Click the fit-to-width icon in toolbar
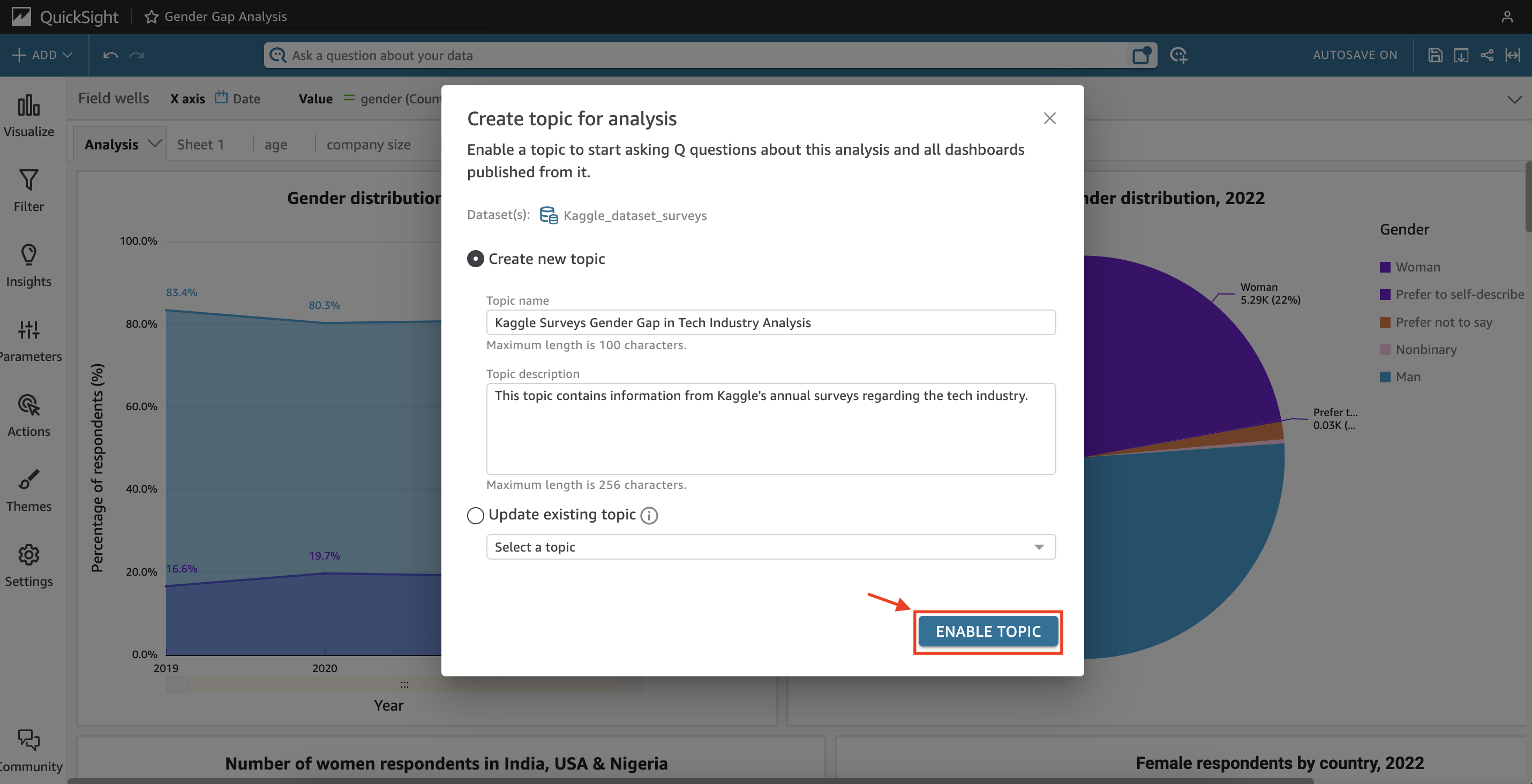The width and height of the screenshot is (1532, 784). tap(1512, 55)
